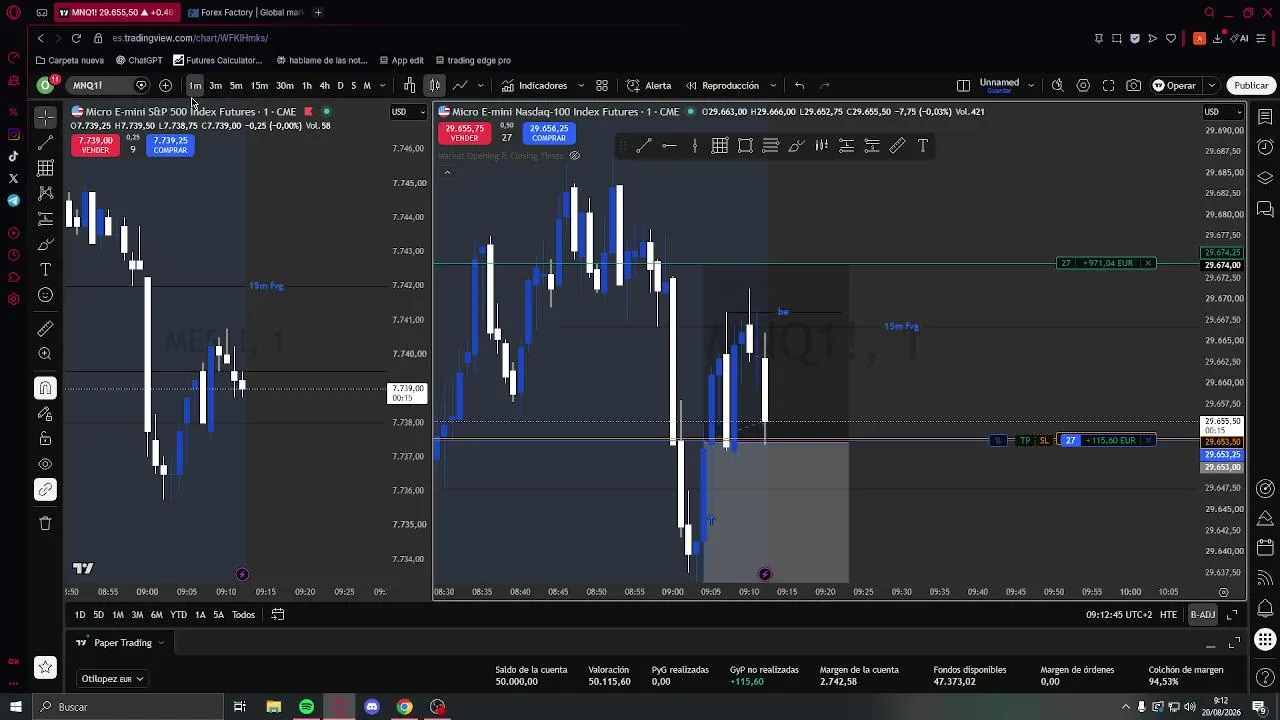This screenshot has height=720, width=1280.
Task: Click the Publicar button
Action: (1250, 86)
